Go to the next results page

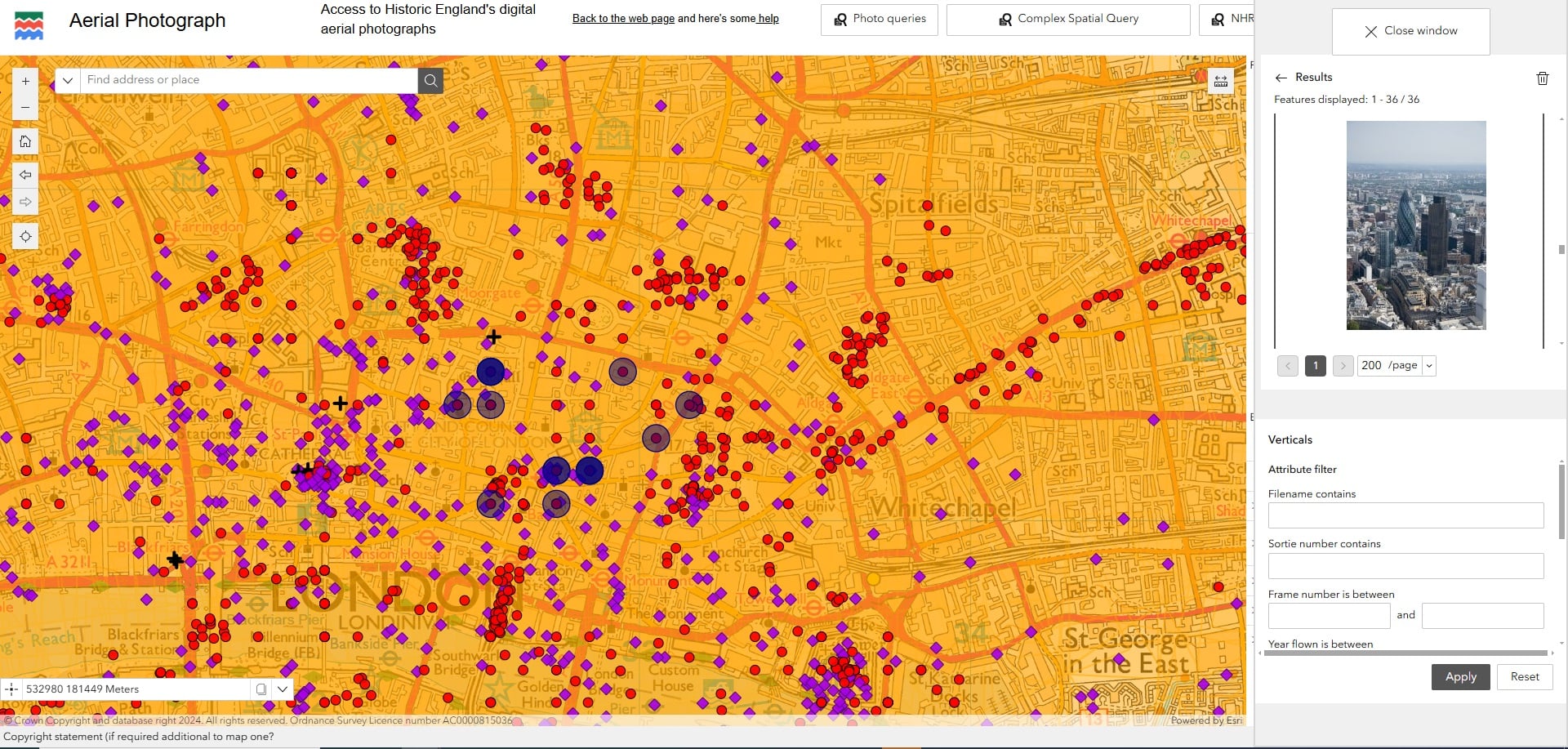[1343, 366]
